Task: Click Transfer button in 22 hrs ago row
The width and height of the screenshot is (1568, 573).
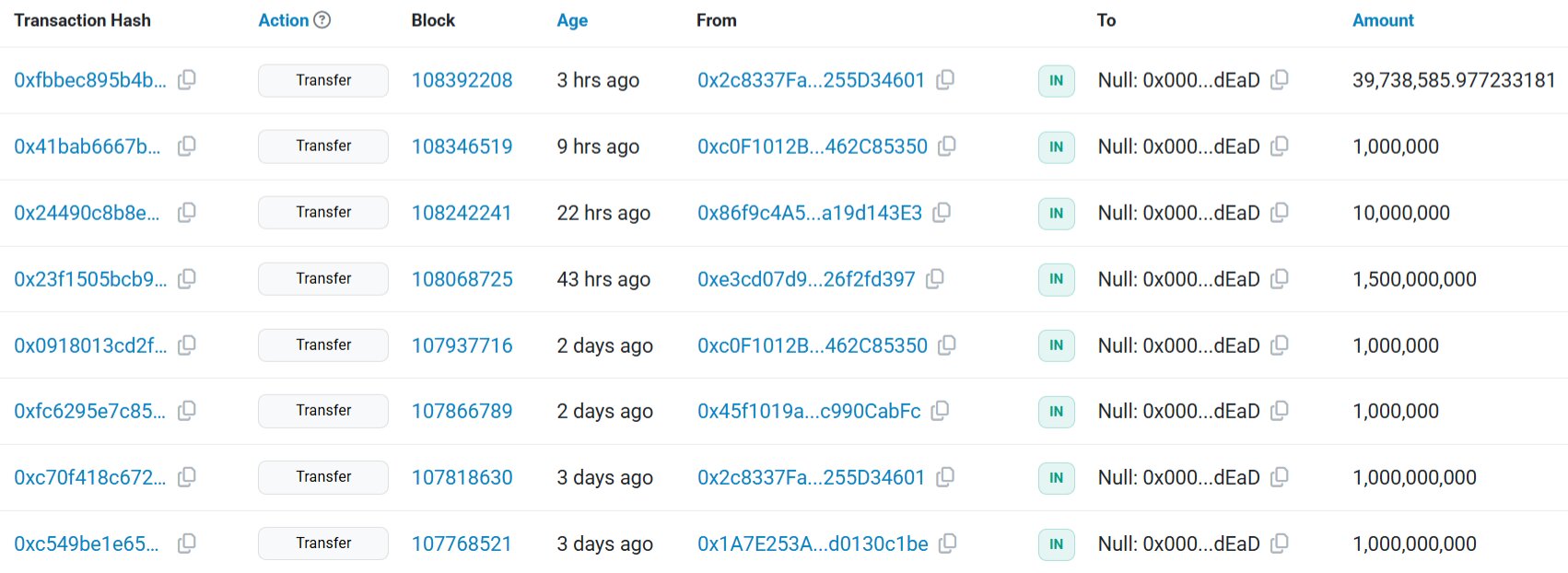Action: pos(323,213)
